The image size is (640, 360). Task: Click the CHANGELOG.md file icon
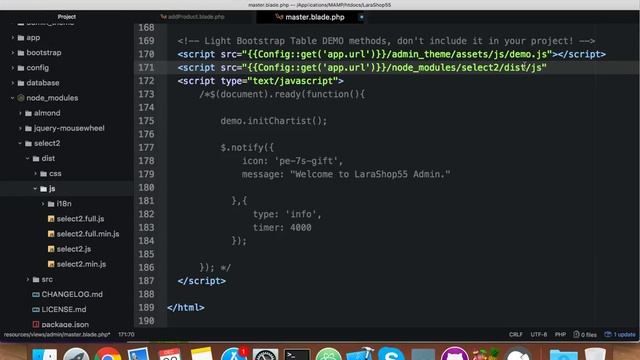coord(36,294)
